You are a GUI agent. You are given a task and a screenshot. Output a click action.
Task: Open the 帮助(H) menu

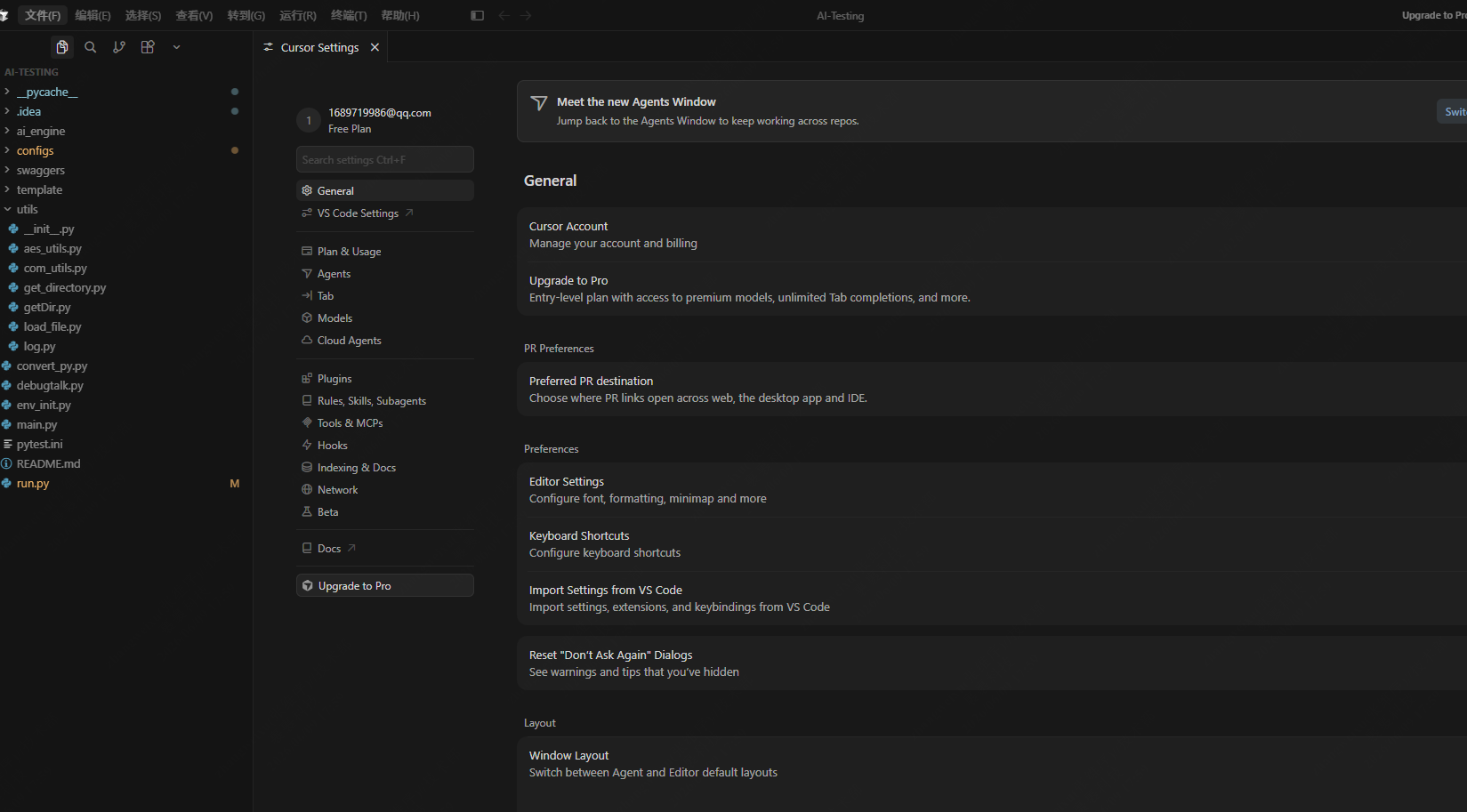point(400,15)
